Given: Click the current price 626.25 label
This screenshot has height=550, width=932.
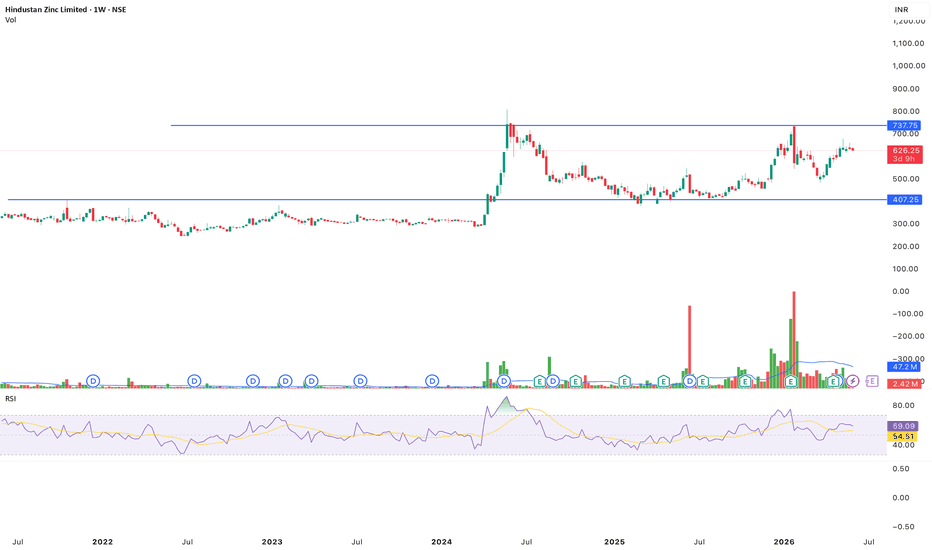Looking at the screenshot, I should [x=905, y=151].
